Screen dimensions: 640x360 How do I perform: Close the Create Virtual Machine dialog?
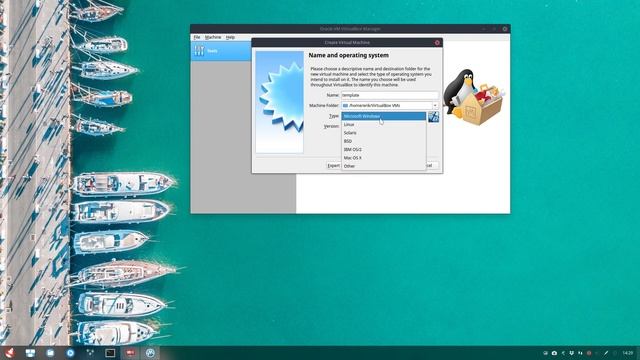click(x=437, y=42)
